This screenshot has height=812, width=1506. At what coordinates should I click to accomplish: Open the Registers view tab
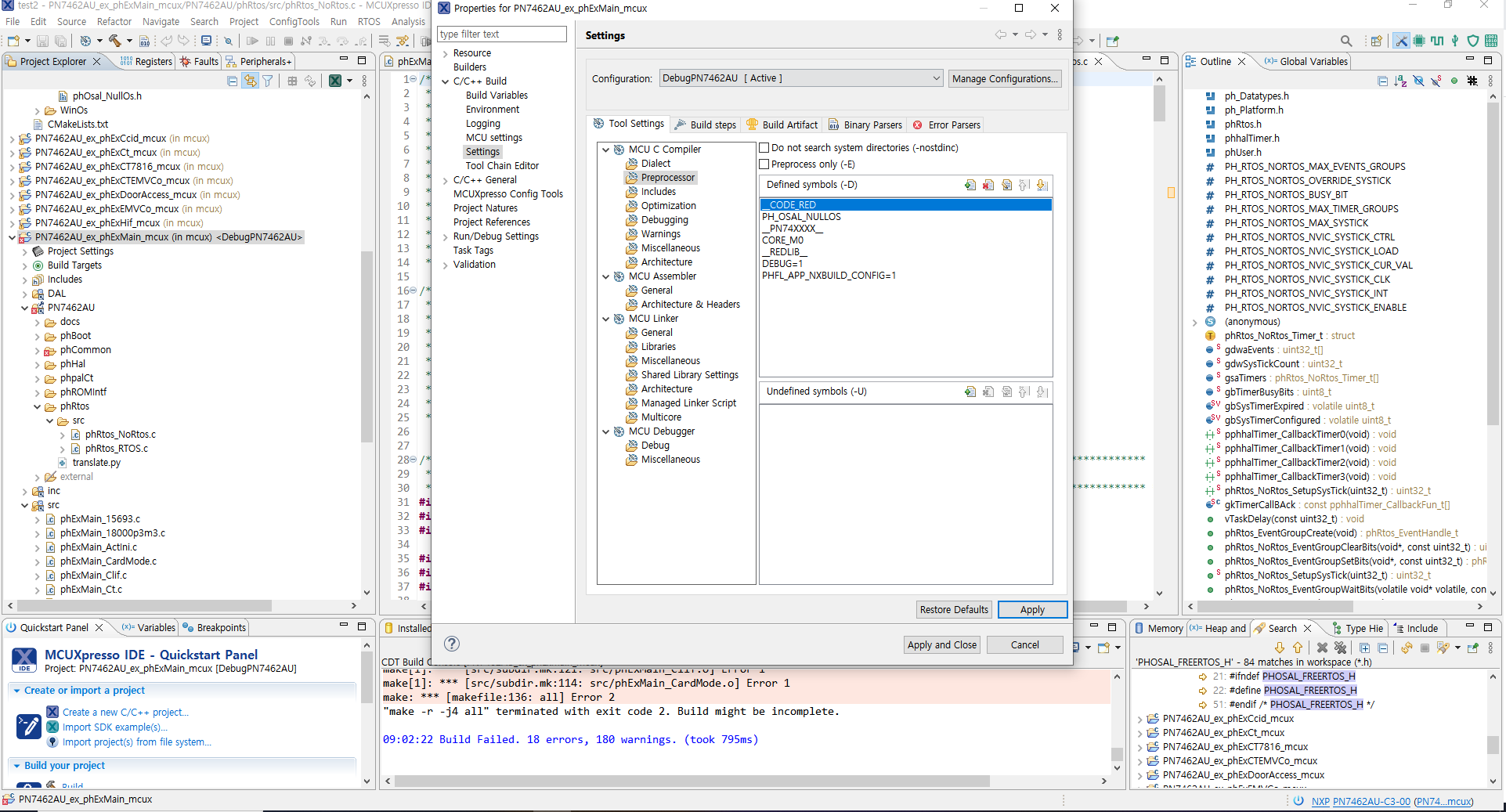[x=146, y=61]
